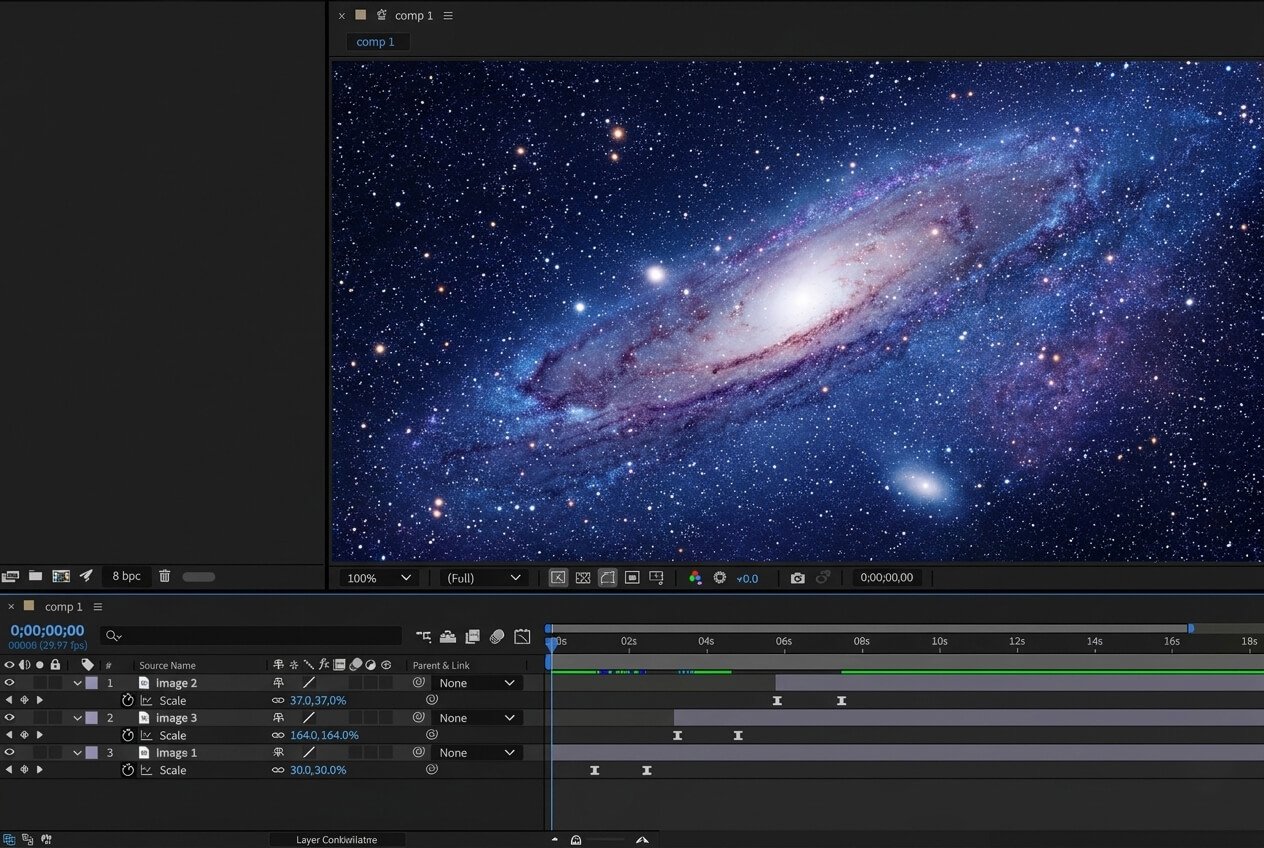Screen dimensions: 1264x848
Task: Collapse the image 2 layer properties
Action: (78, 683)
